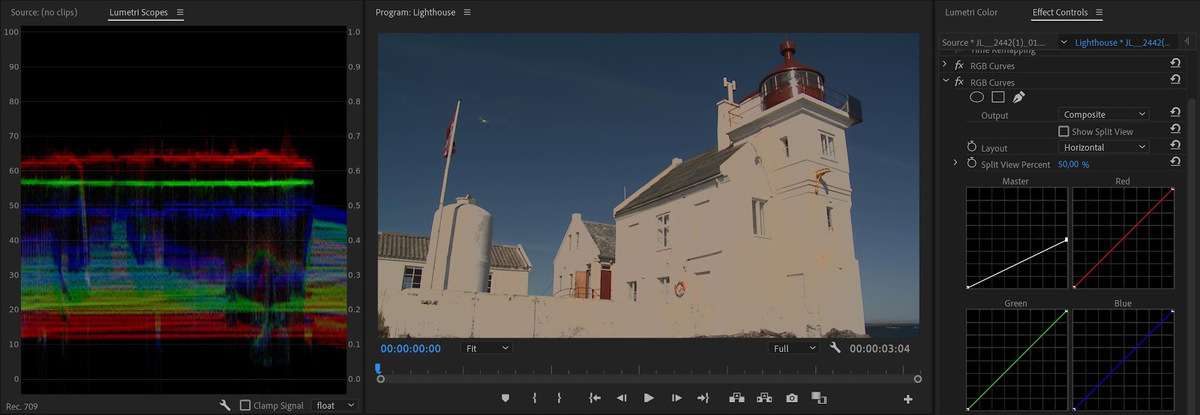
Task: Reset the first RGB Curves effect
Action: pyautogui.click(x=1176, y=65)
